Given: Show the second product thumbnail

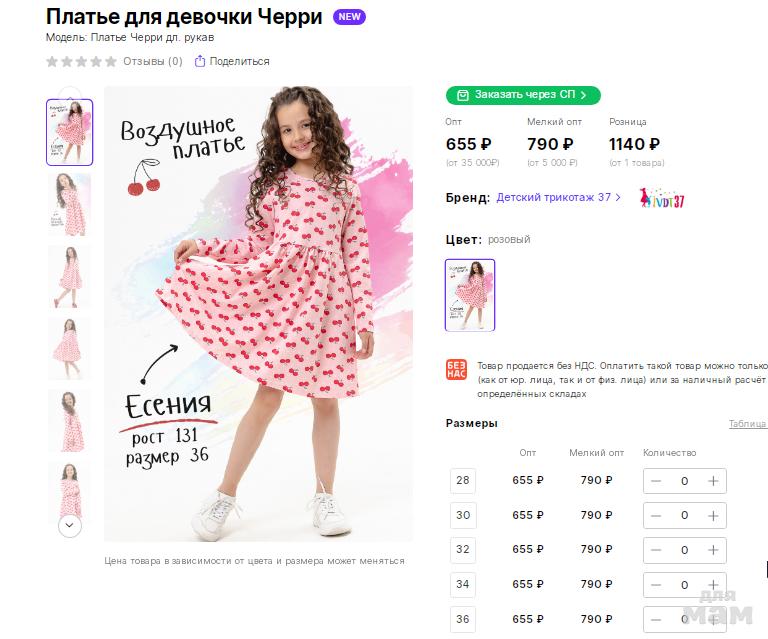Looking at the screenshot, I should coord(70,204).
